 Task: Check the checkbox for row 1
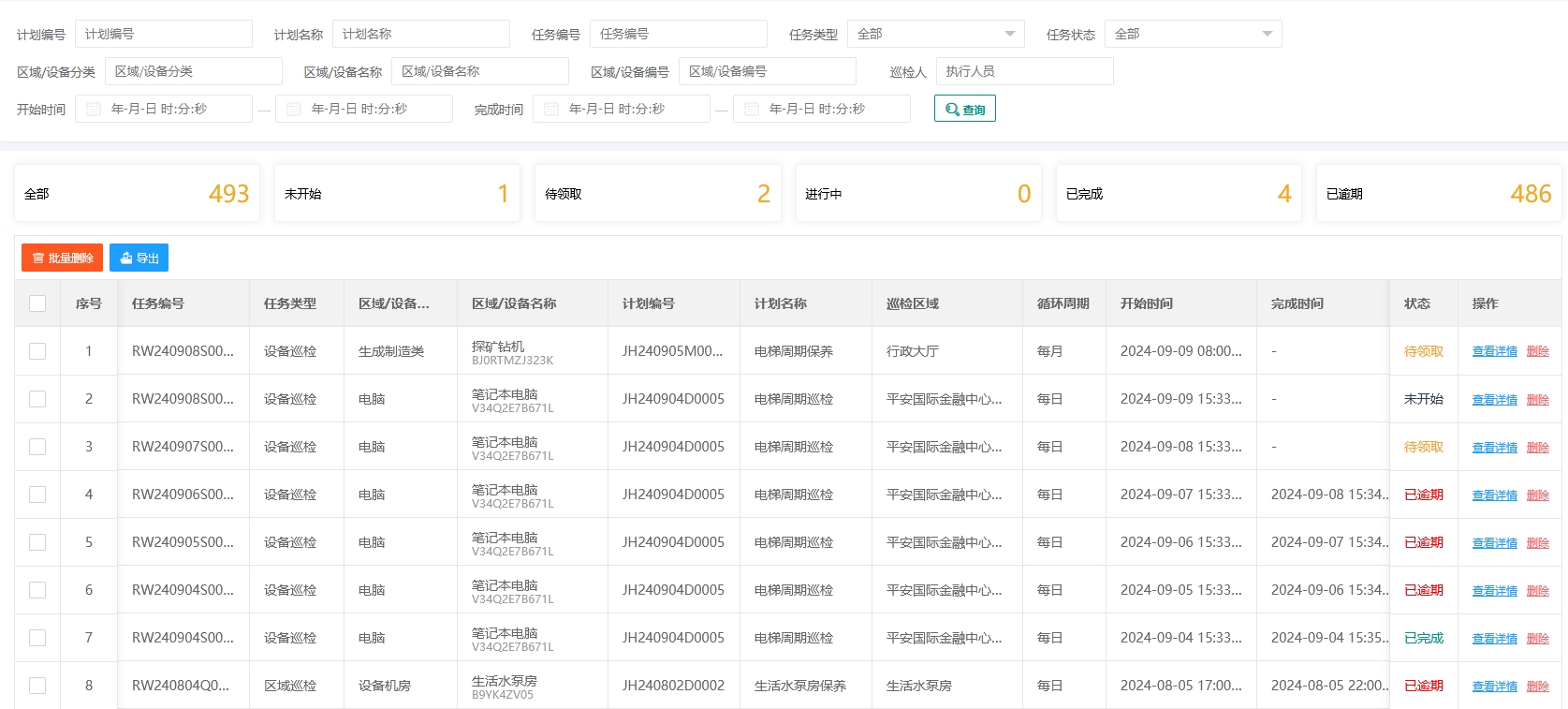tap(37, 351)
